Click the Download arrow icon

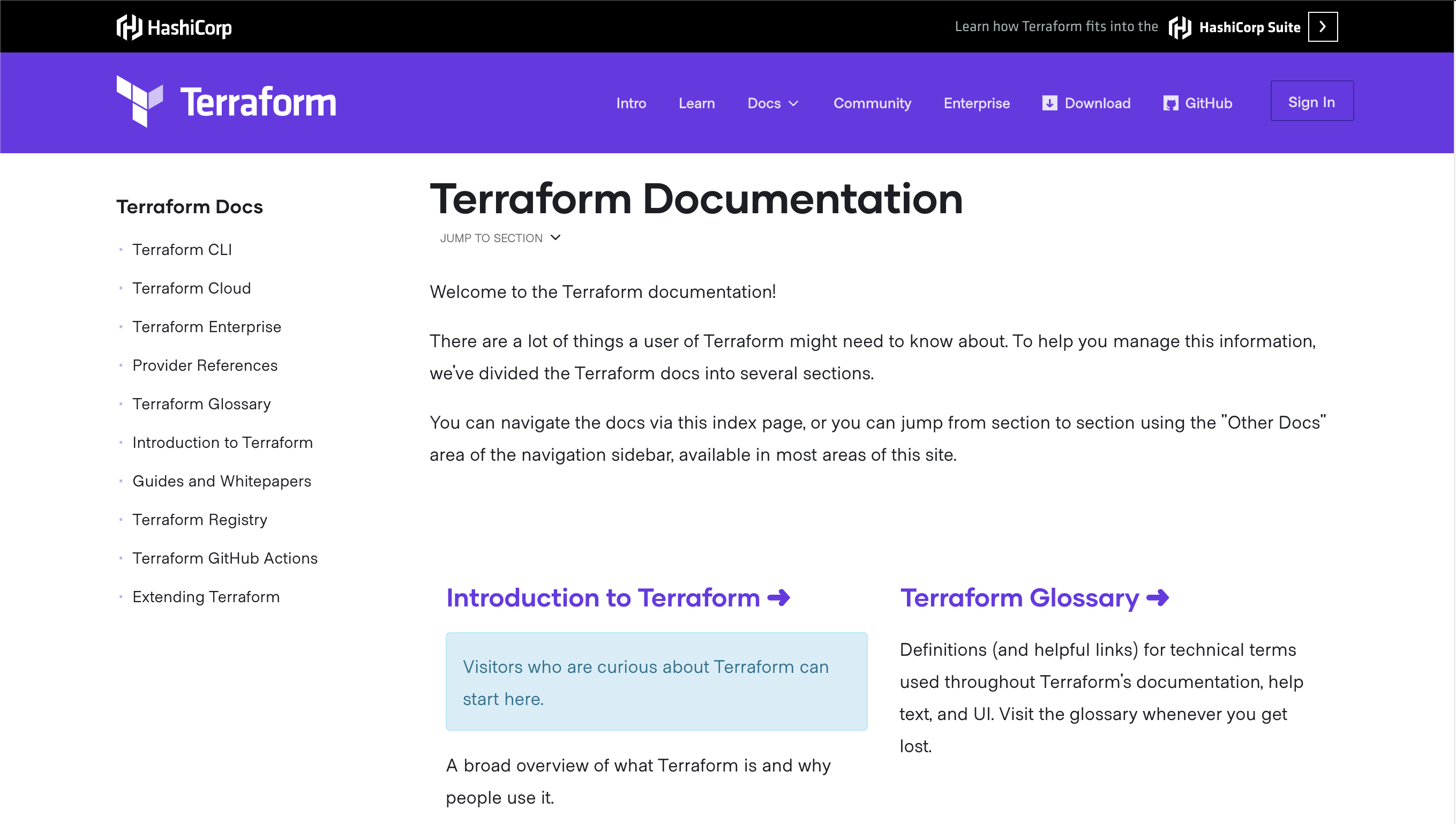pos(1049,103)
